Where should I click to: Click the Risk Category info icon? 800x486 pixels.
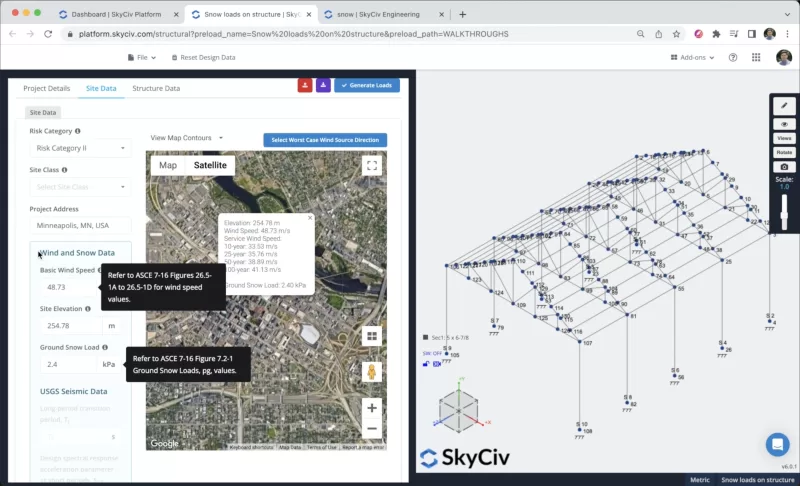[78, 131]
